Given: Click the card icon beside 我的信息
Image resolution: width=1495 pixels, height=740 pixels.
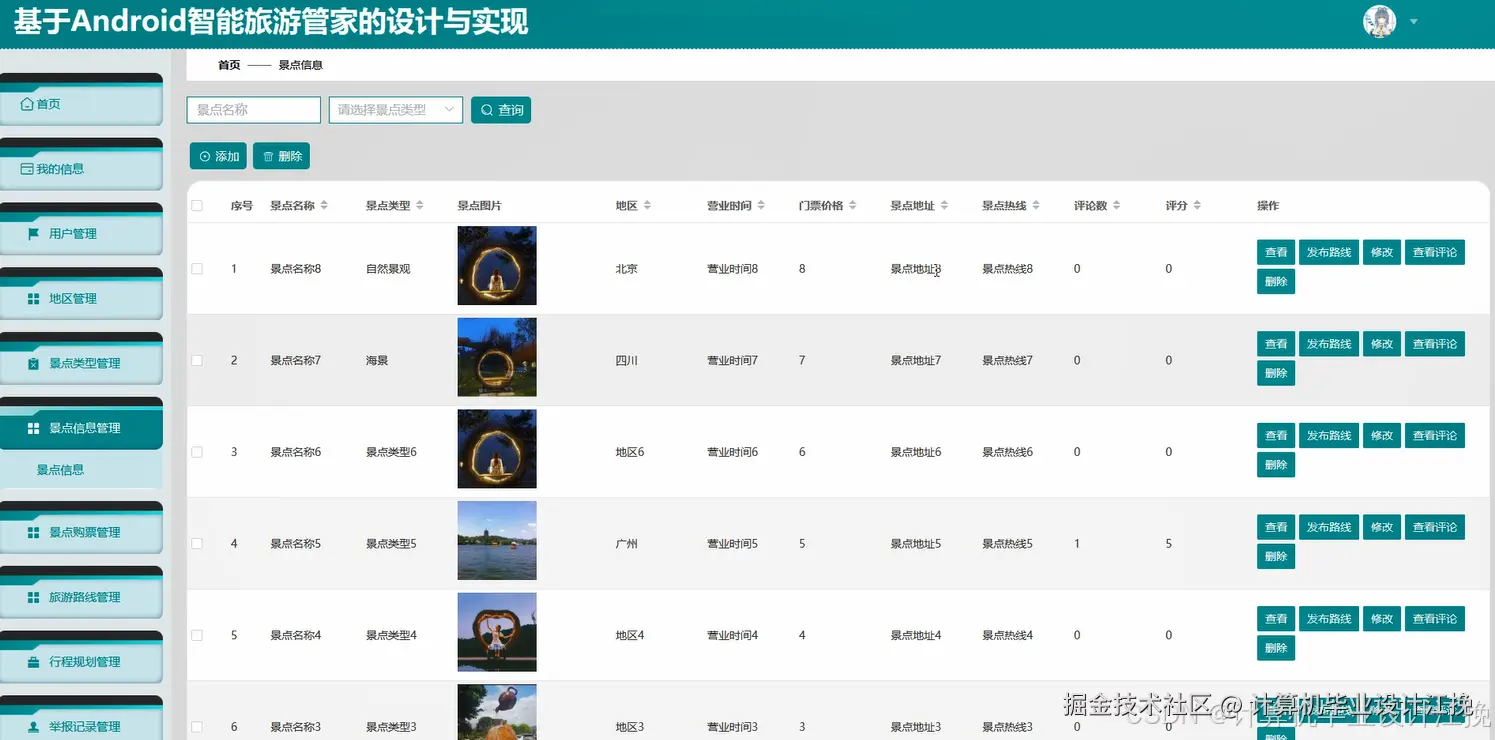Looking at the screenshot, I should tap(27, 169).
